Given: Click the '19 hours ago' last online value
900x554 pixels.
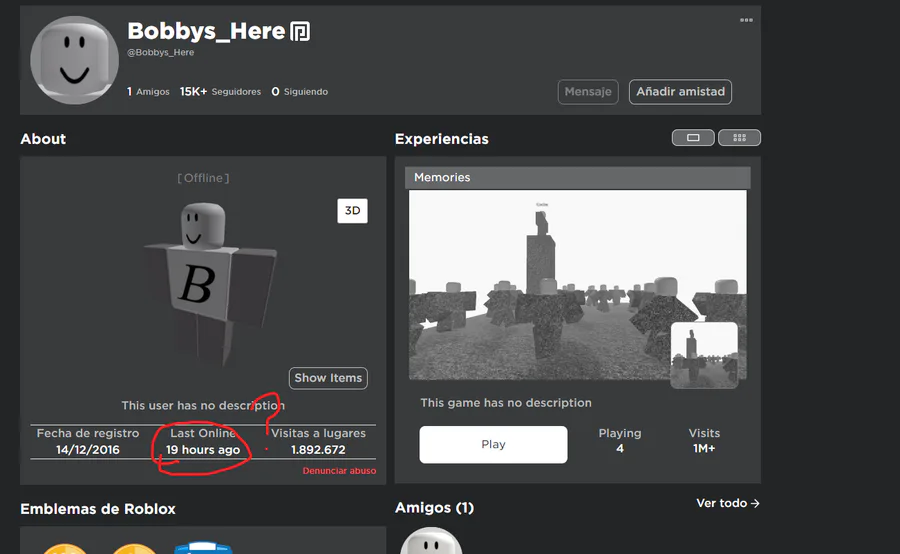Looking at the screenshot, I should 203,450.
